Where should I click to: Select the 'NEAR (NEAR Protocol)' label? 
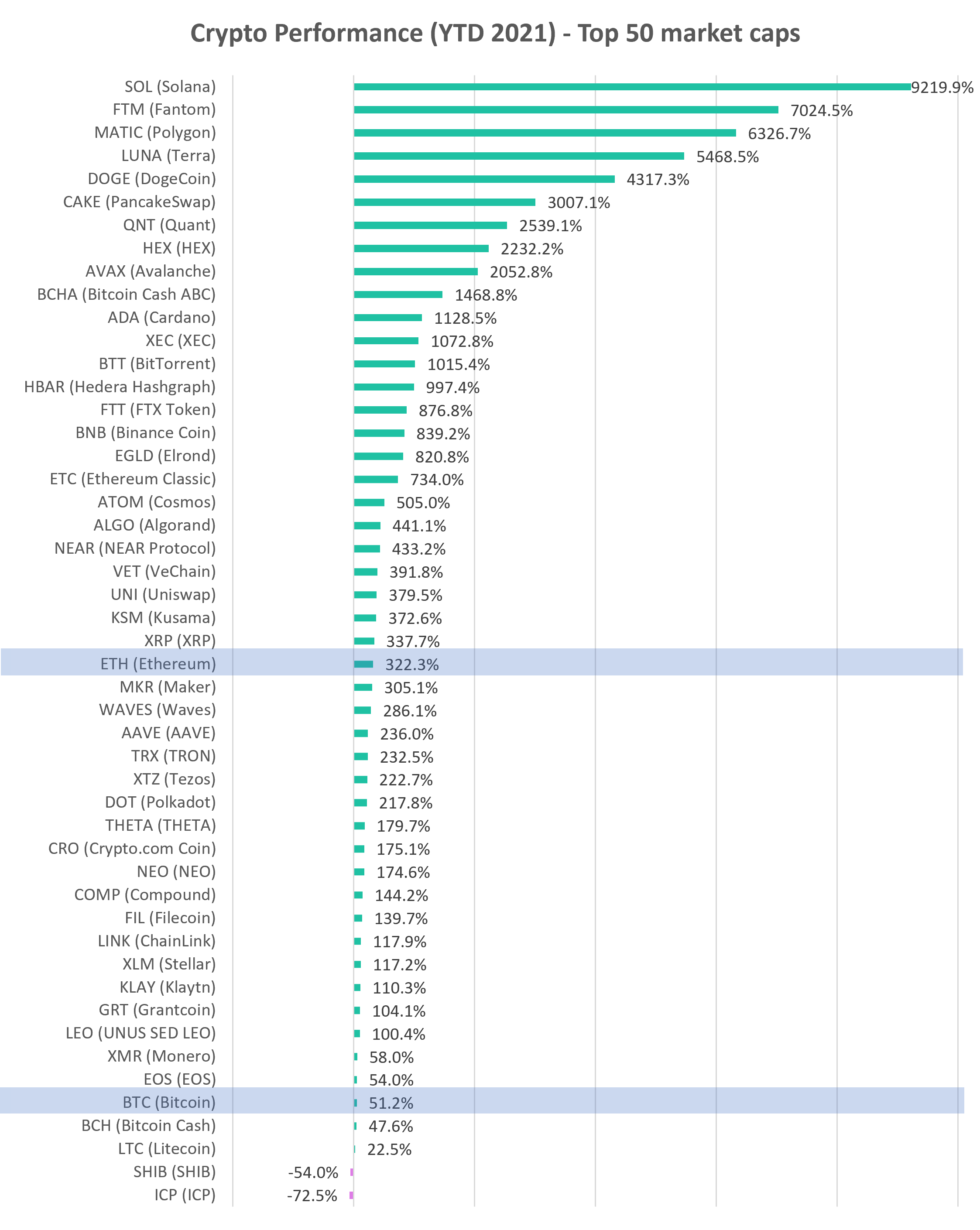click(135, 548)
